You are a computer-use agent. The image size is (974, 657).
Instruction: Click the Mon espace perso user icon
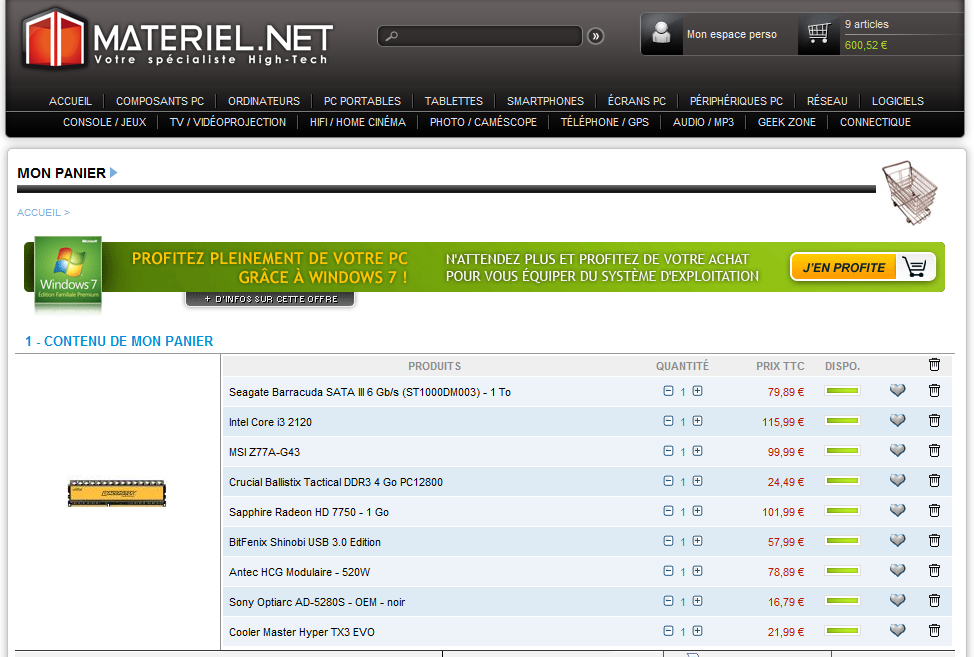click(661, 34)
